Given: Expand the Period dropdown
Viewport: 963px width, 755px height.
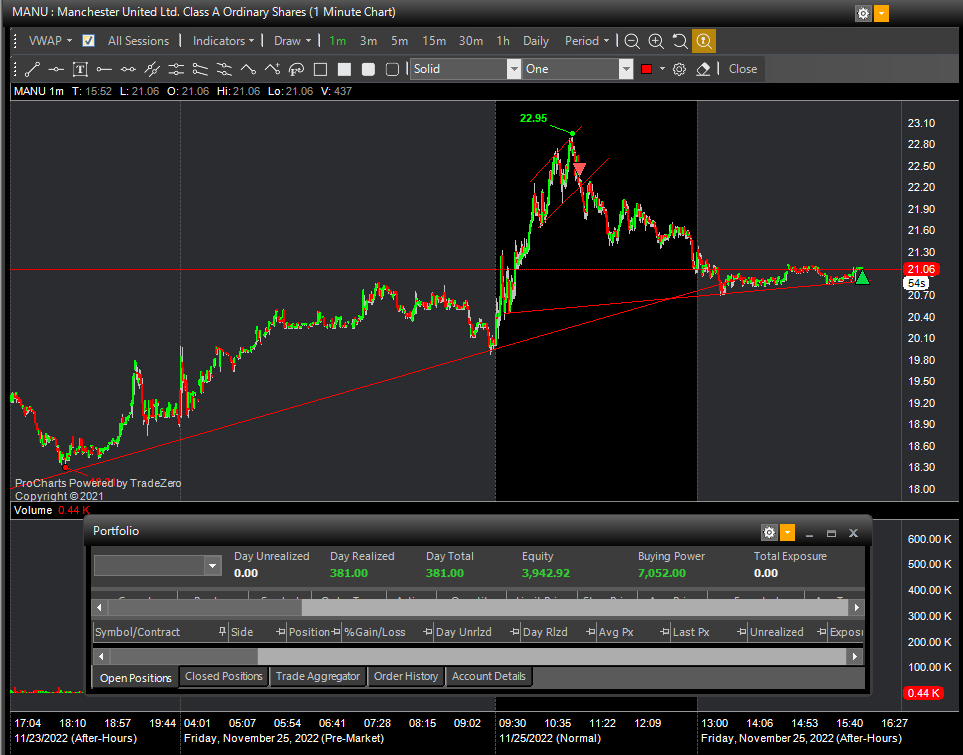Looking at the screenshot, I should point(587,41).
